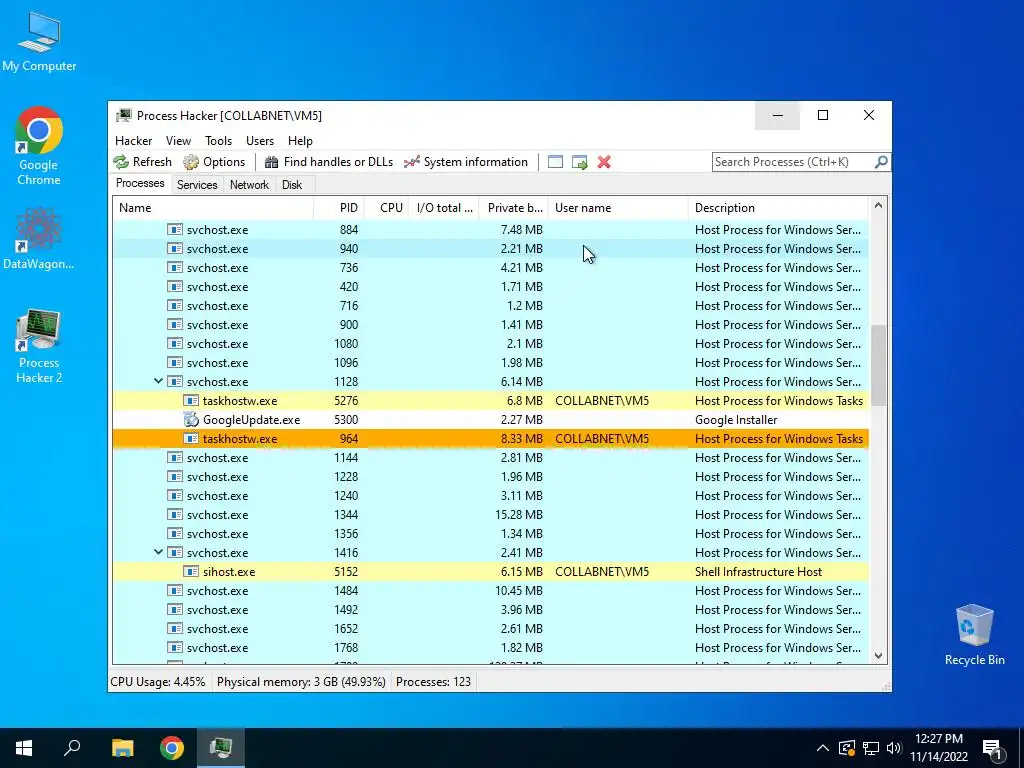Sort by Description column header
This screenshot has width=1024, height=768.
778,208
